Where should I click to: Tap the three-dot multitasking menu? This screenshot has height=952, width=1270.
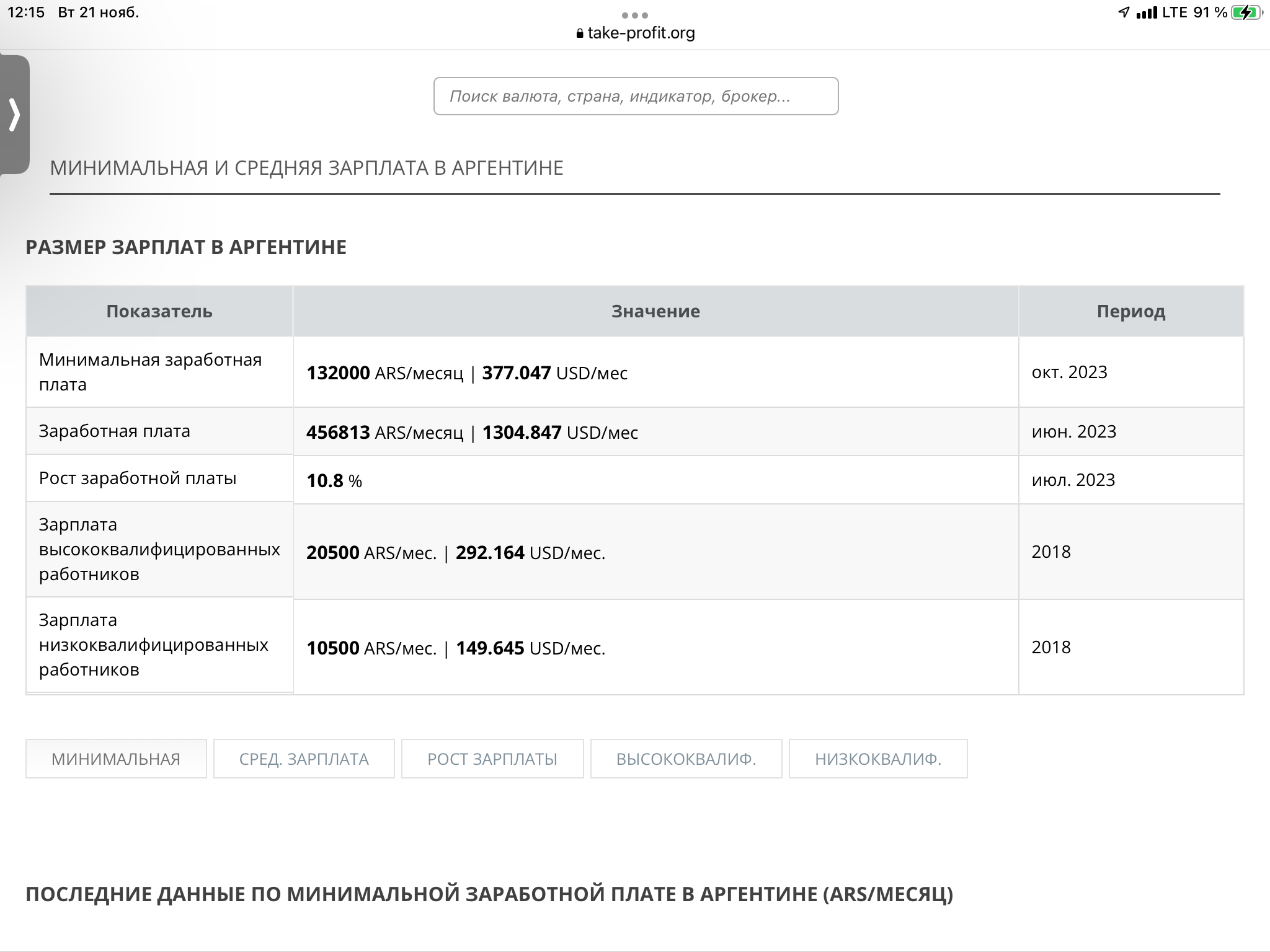[635, 15]
